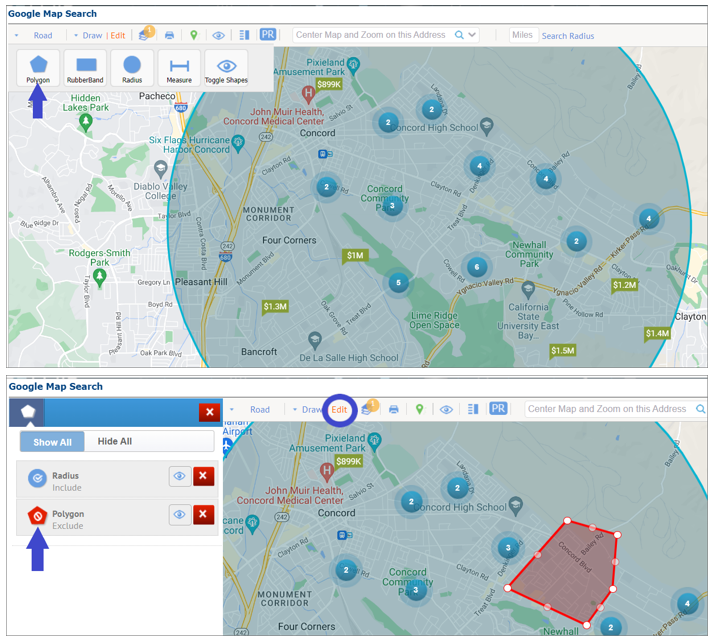Image resolution: width=712 pixels, height=640 pixels.
Task: Click the PR icon in upper toolbar
Action: click(x=268, y=35)
